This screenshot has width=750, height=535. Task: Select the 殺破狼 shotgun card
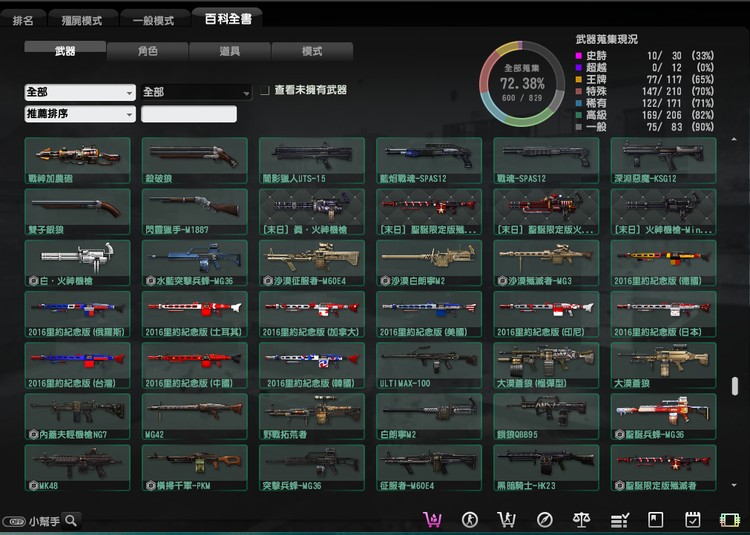195,161
